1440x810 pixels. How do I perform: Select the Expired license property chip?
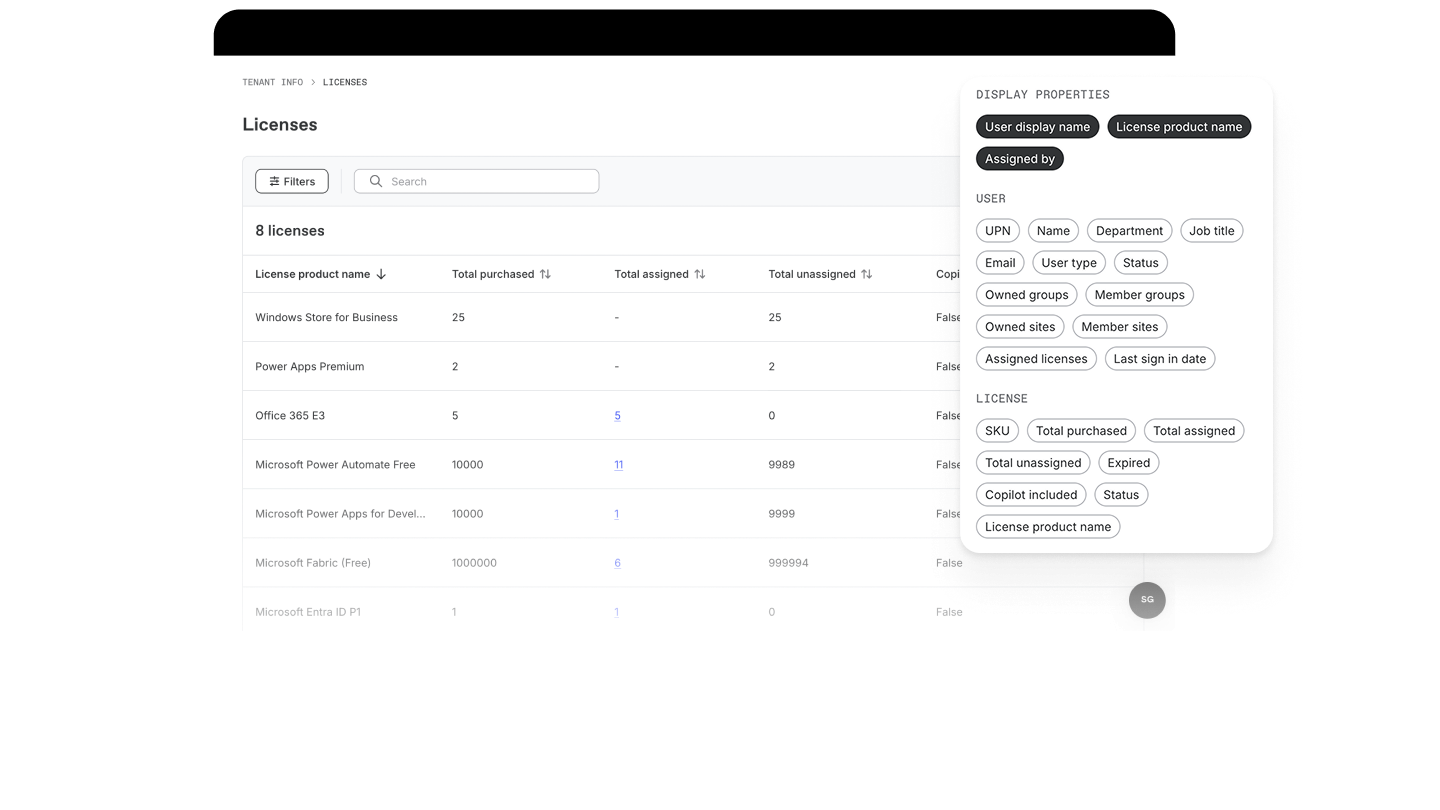[x=1128, y=463]
